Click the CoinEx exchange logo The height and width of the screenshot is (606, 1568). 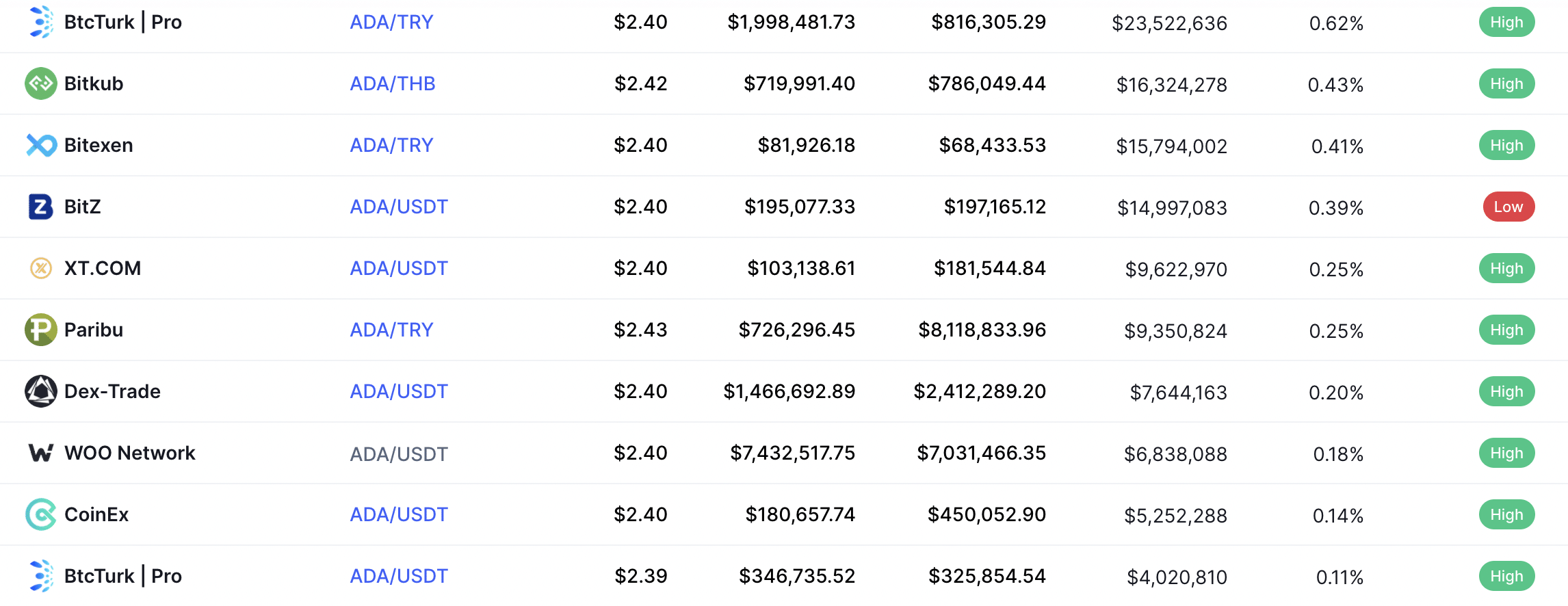coord(41,514)
